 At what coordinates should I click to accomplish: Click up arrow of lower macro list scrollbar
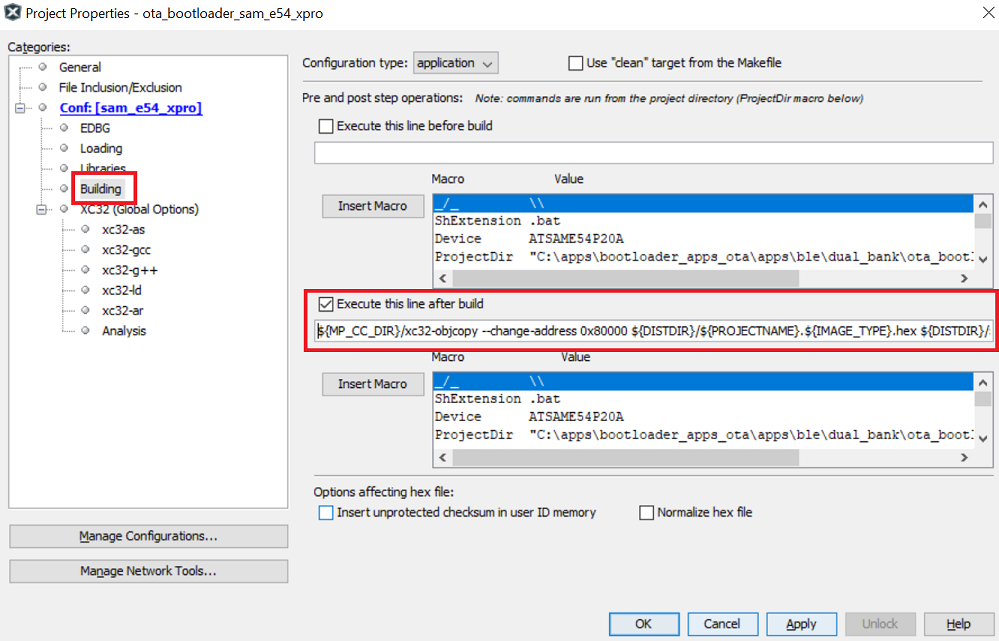[x=983, y=382]
